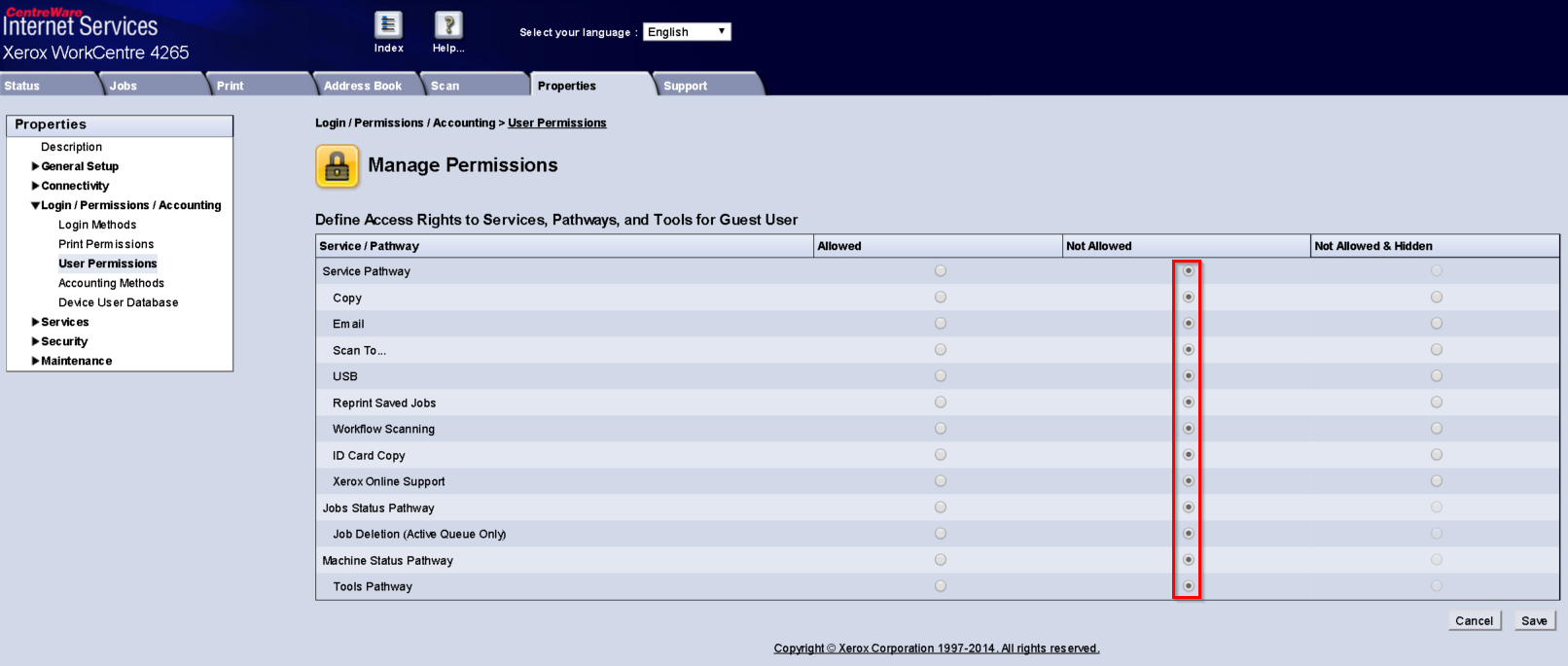Expand Services tree arrow
The width and height of the screenshot is (1568, 666).
(x=35, y=322)
